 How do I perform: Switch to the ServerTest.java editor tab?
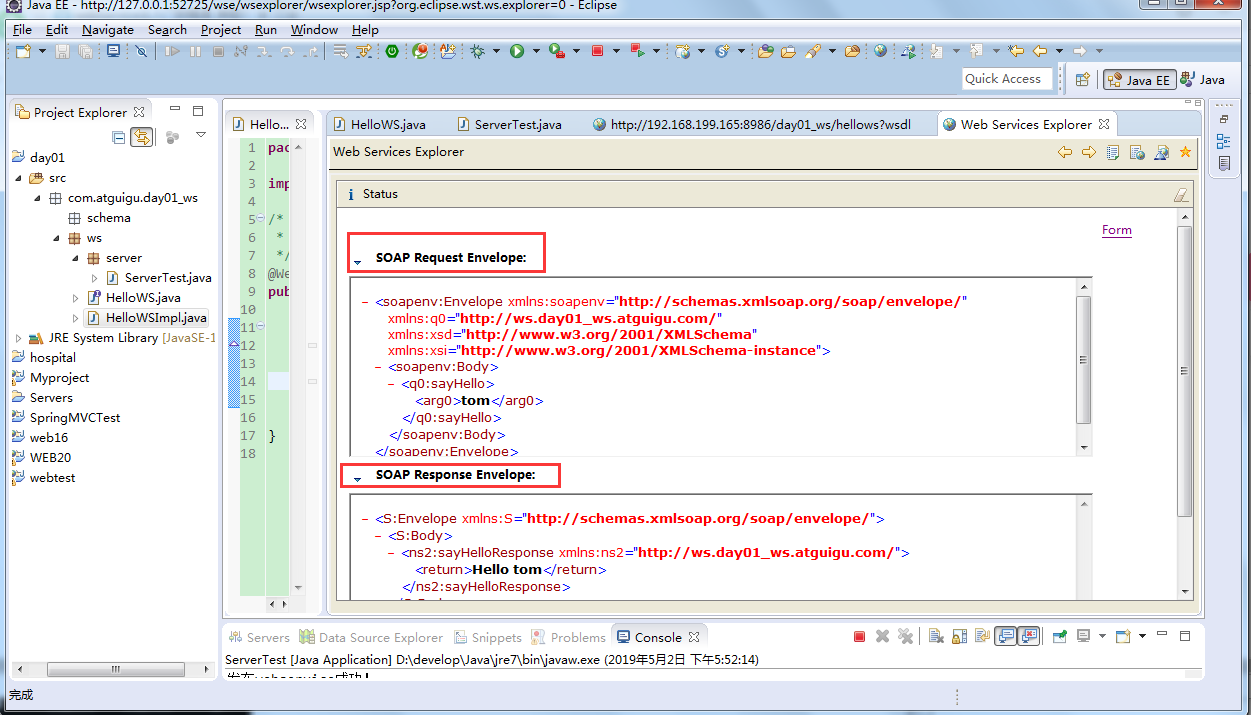[x=510, y=124]
